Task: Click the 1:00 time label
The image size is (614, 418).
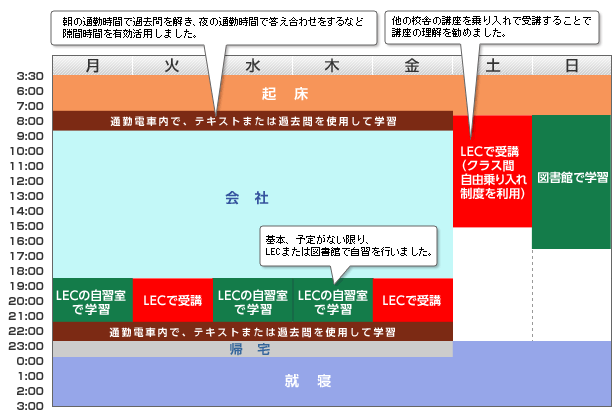Action: click(31, 376)
